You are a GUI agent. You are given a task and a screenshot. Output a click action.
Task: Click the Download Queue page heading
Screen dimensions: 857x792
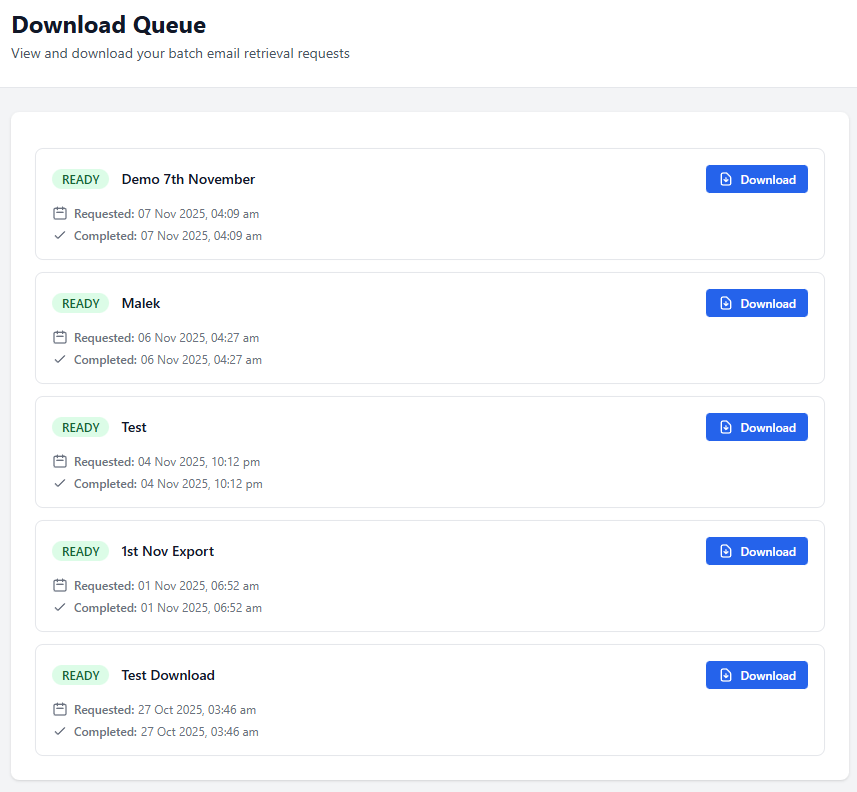pyautogui.click(x=108, y=25)
